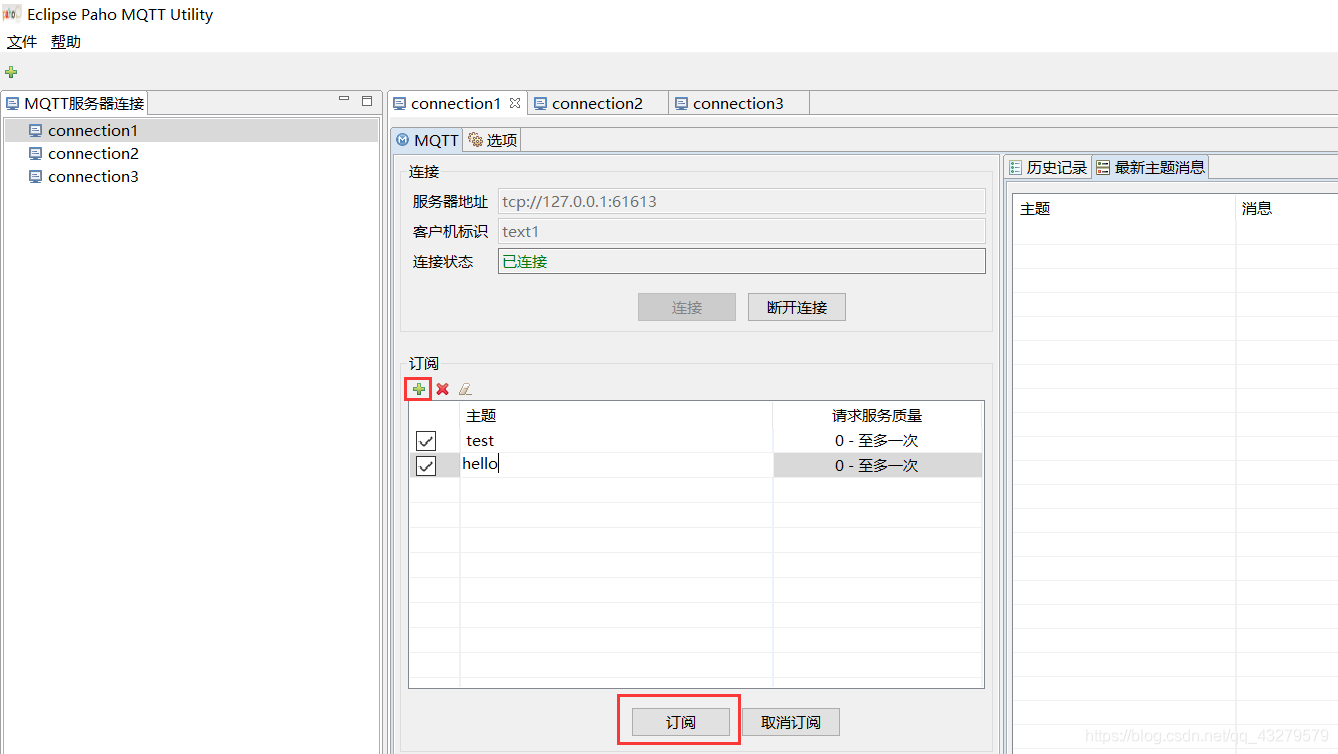
Task: Open QoS cell for the hello row
Action: pyautogui.click(x=877, y=465)
